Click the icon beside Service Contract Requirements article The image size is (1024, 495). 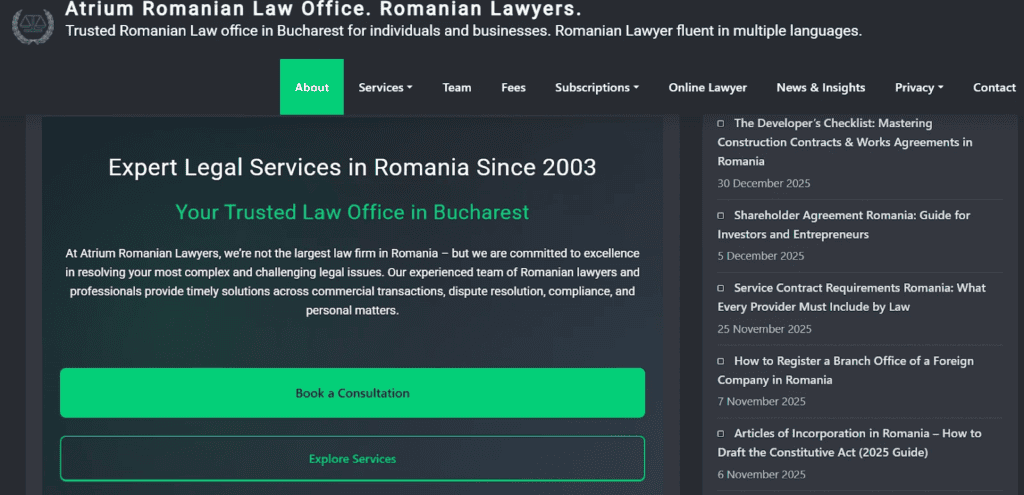pyautogui.click(x=721, y=288)
